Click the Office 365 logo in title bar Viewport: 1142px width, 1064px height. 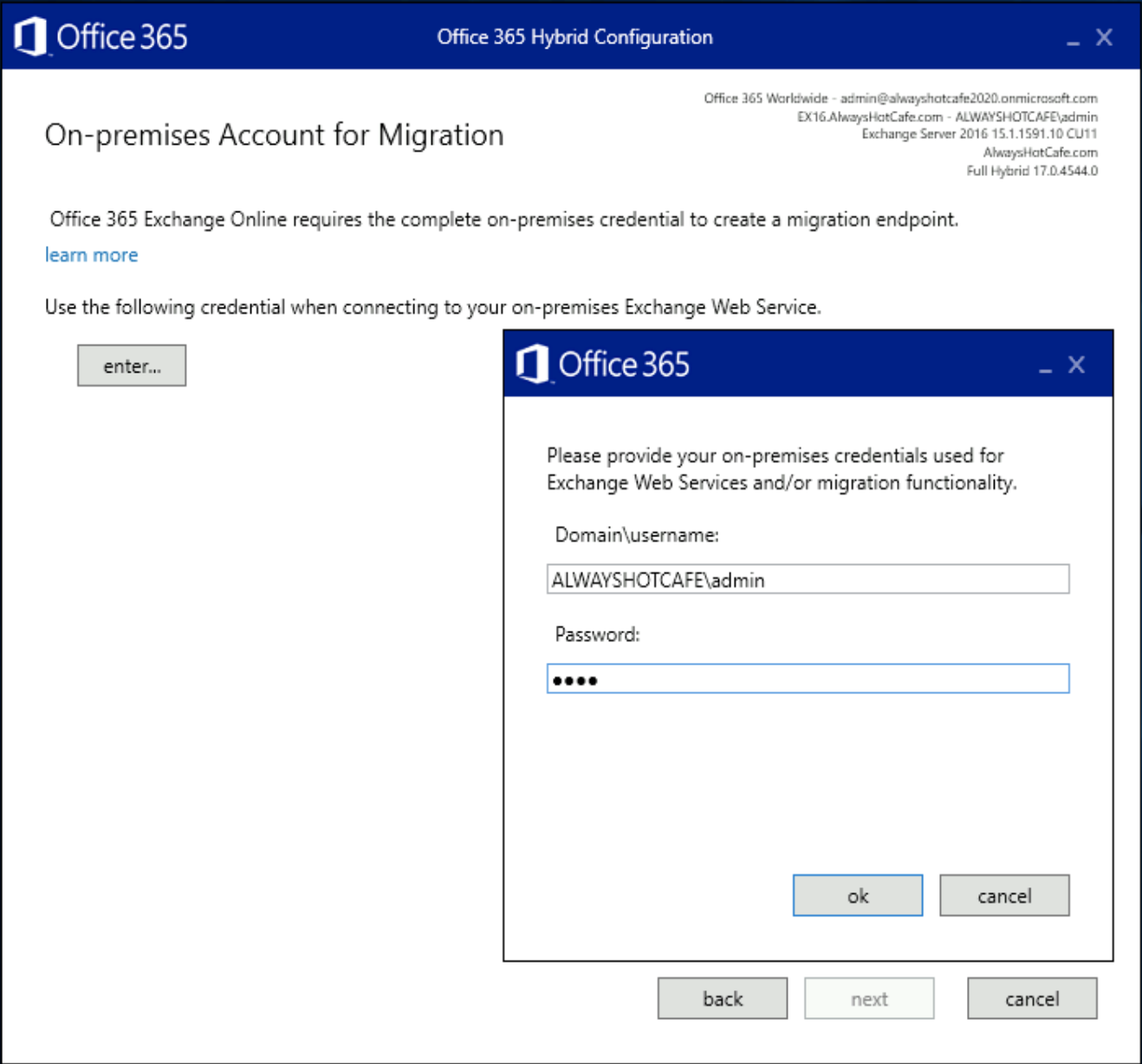(x=30, y=36)
